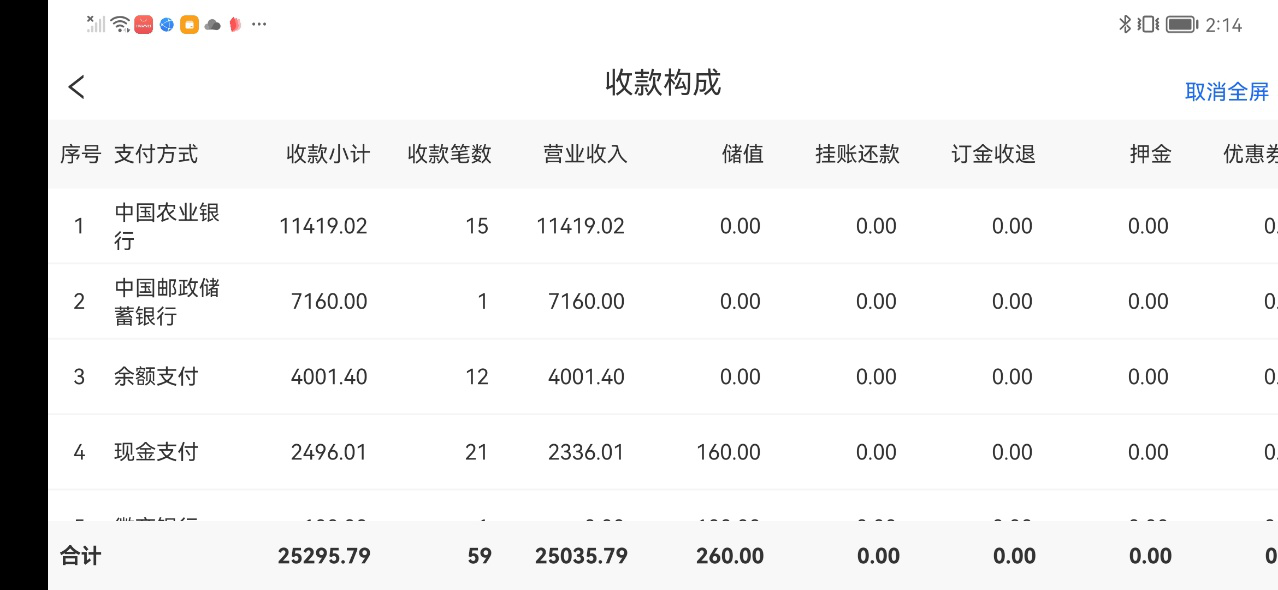
Task: Tap the 收款小计 column header
Action: 328,154
